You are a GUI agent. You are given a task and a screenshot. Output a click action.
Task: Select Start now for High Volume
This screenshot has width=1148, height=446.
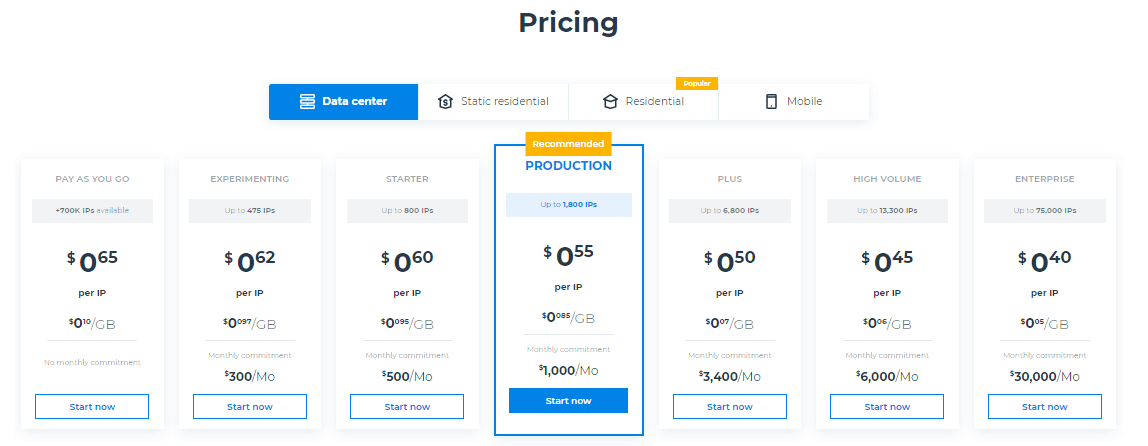click(887, 406)
